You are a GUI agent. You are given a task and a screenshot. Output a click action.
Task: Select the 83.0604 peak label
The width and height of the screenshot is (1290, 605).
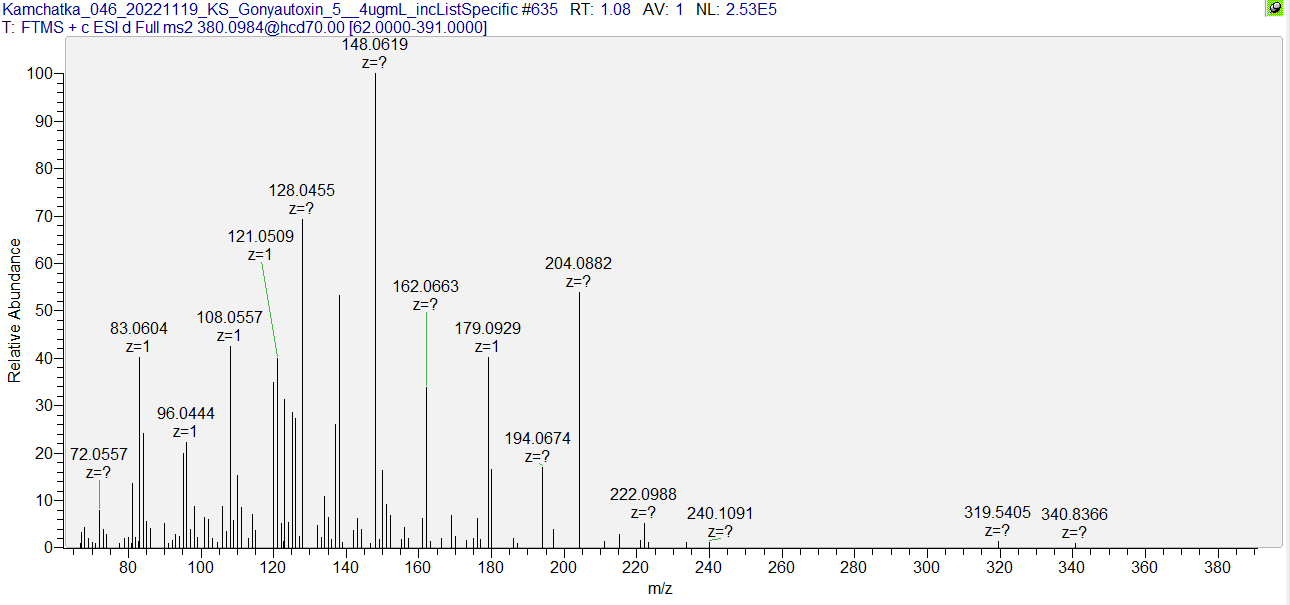[138, 329]
